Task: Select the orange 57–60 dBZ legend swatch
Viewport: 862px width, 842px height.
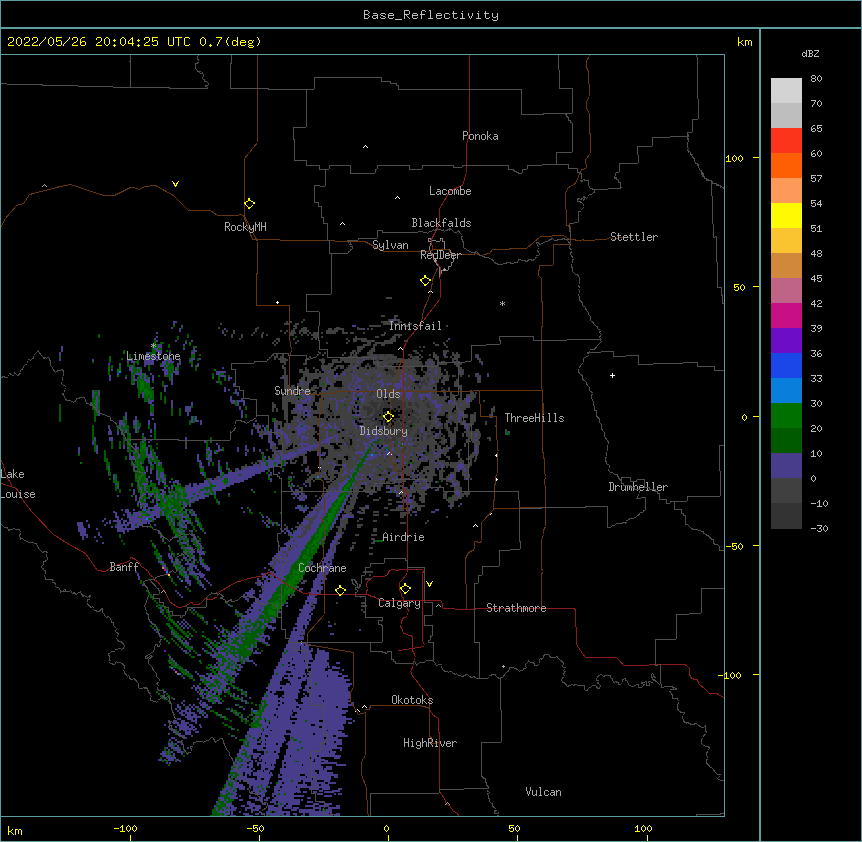Action: pyautogui.click(x=786, y=166)
